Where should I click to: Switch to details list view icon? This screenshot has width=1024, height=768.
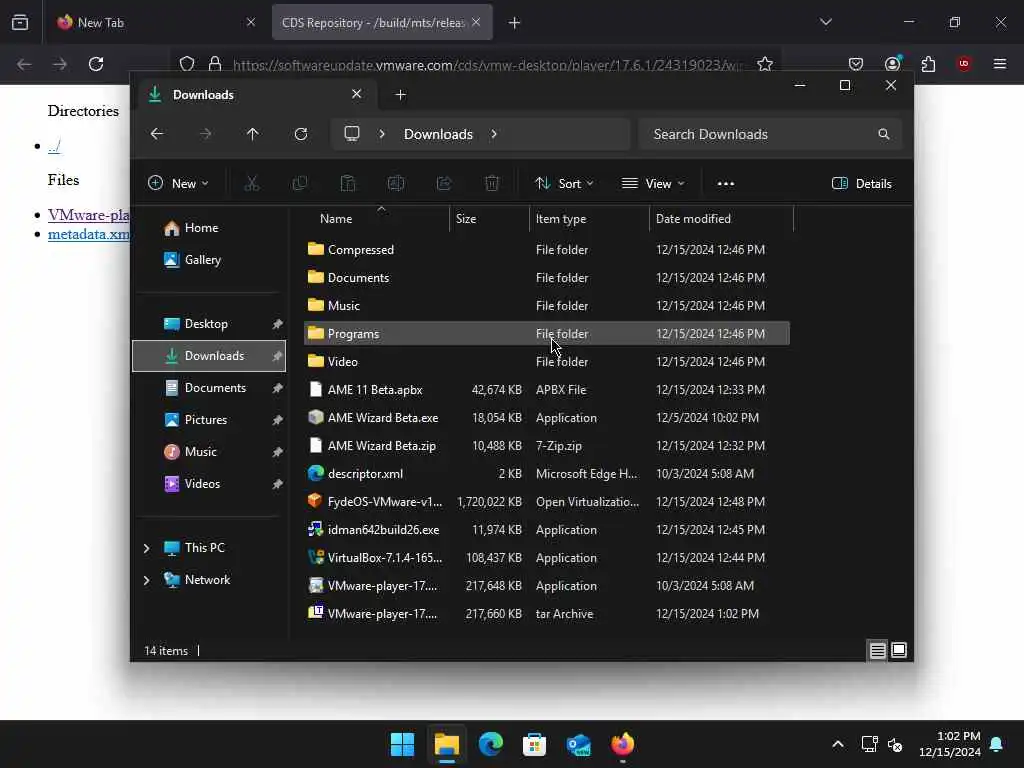878,650
